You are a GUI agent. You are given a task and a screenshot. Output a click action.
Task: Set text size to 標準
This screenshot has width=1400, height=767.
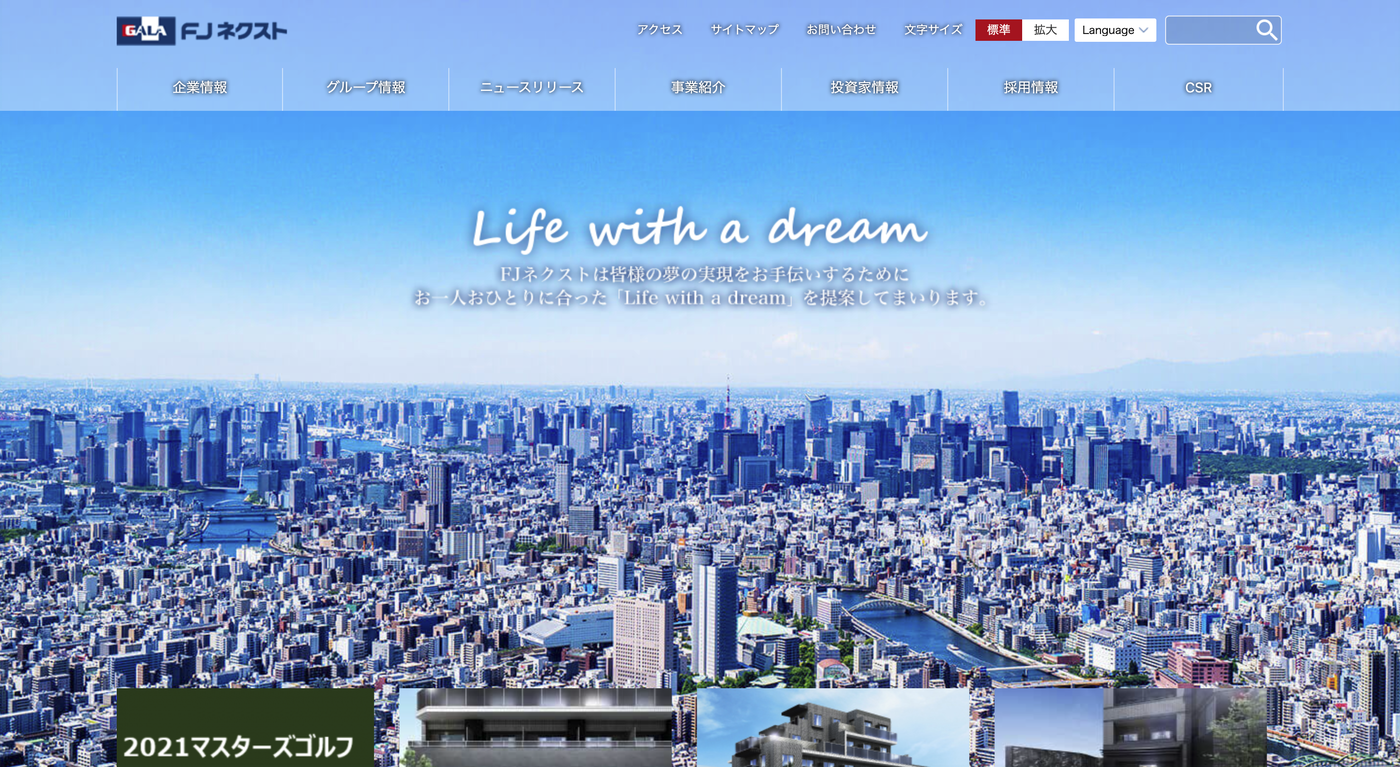(998, 30)
